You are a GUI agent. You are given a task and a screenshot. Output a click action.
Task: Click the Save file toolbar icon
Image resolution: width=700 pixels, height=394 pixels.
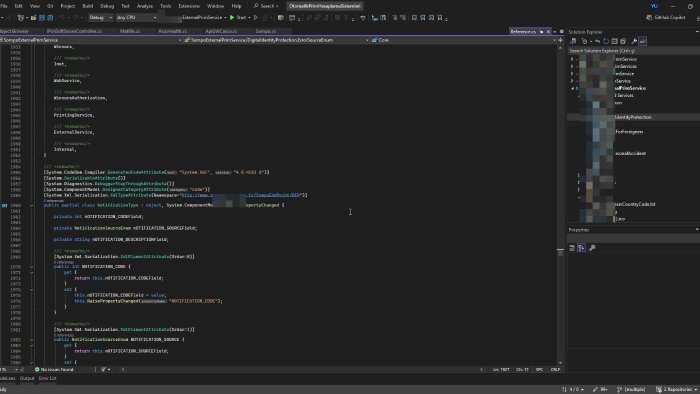42,18
